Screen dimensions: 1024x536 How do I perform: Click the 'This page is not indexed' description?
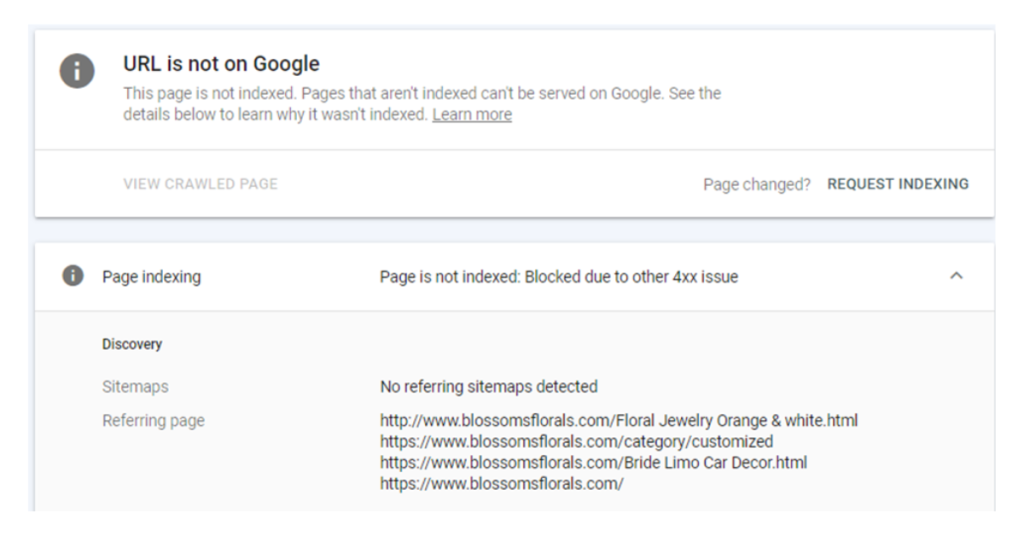[x=422, y=93]
